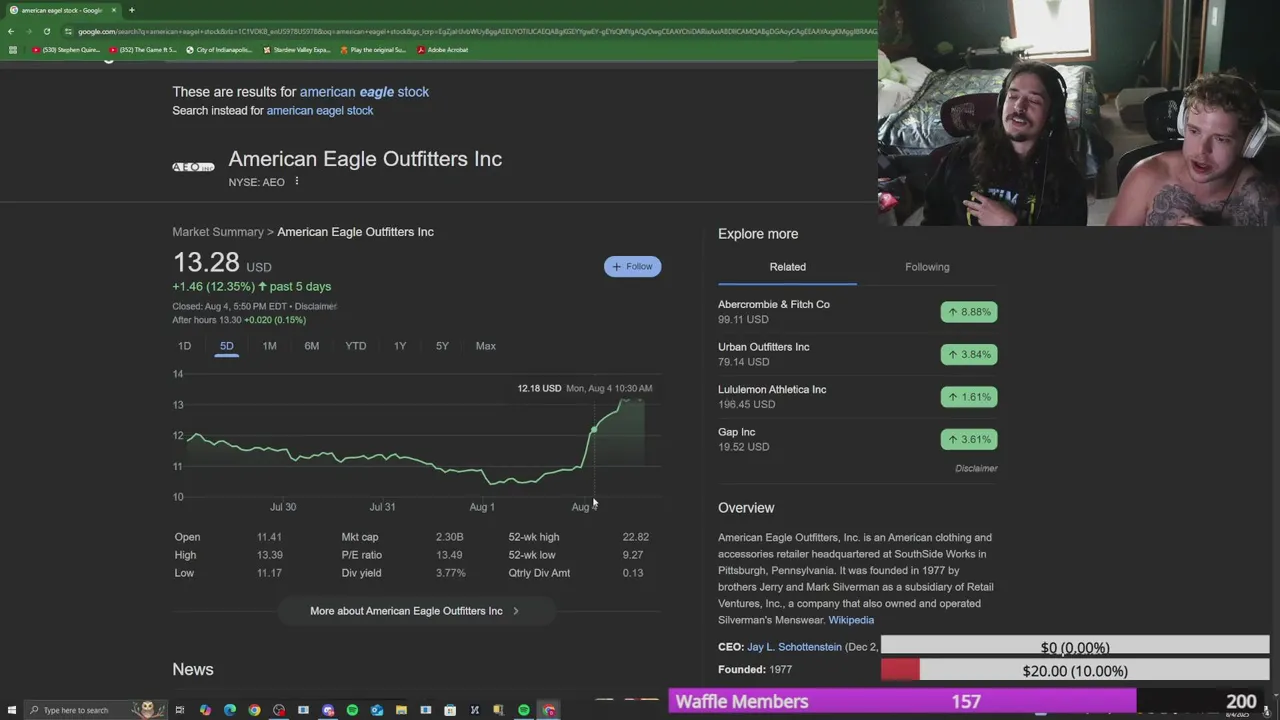Open a new browser tab with plus icon
Screen dimensions: 1280x720
tap(131, 10)
